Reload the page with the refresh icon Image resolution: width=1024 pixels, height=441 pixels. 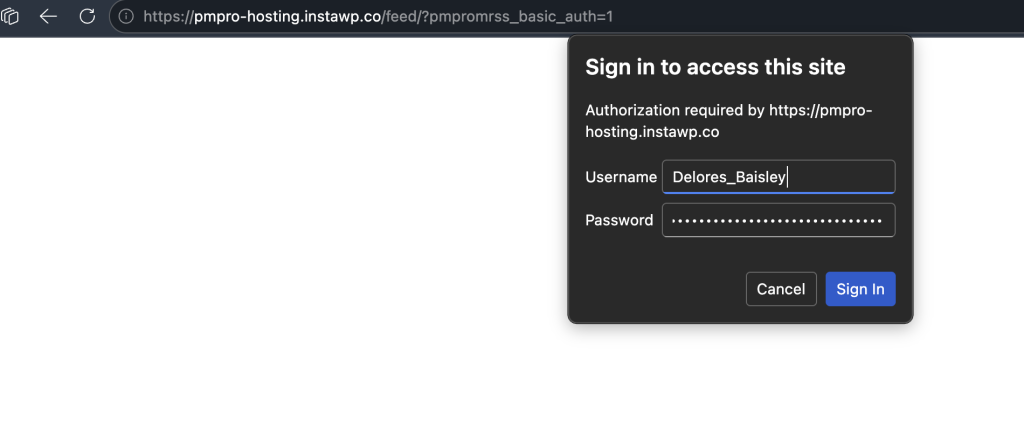tap(87, 16)
